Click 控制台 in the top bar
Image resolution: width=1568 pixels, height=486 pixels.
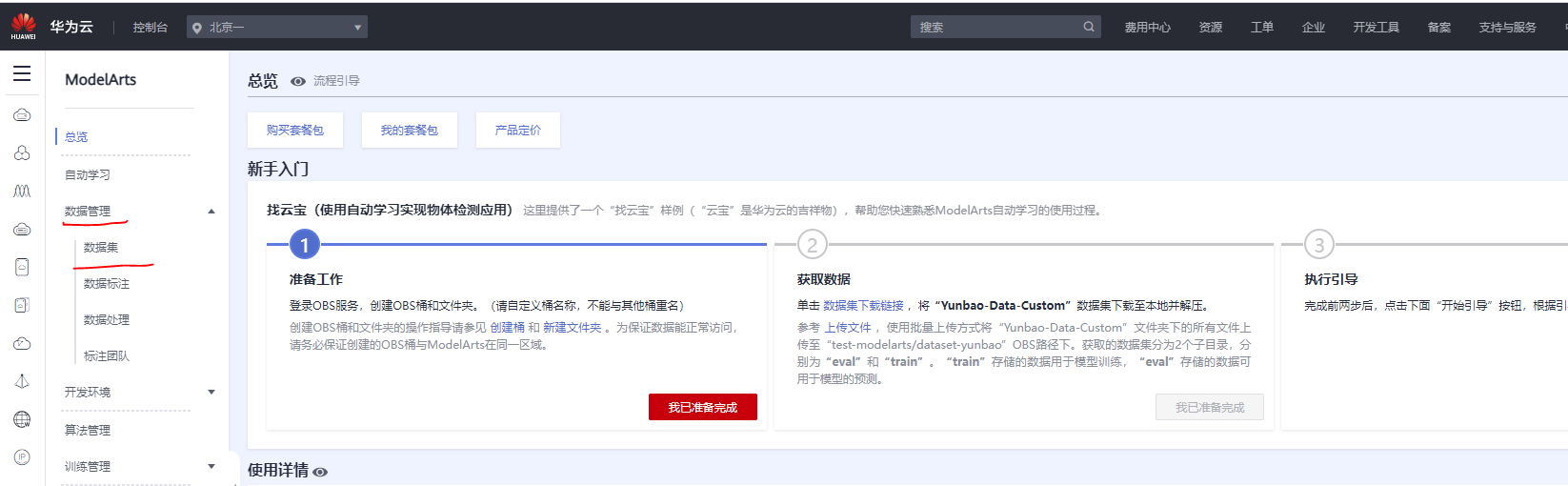point(151,28)
